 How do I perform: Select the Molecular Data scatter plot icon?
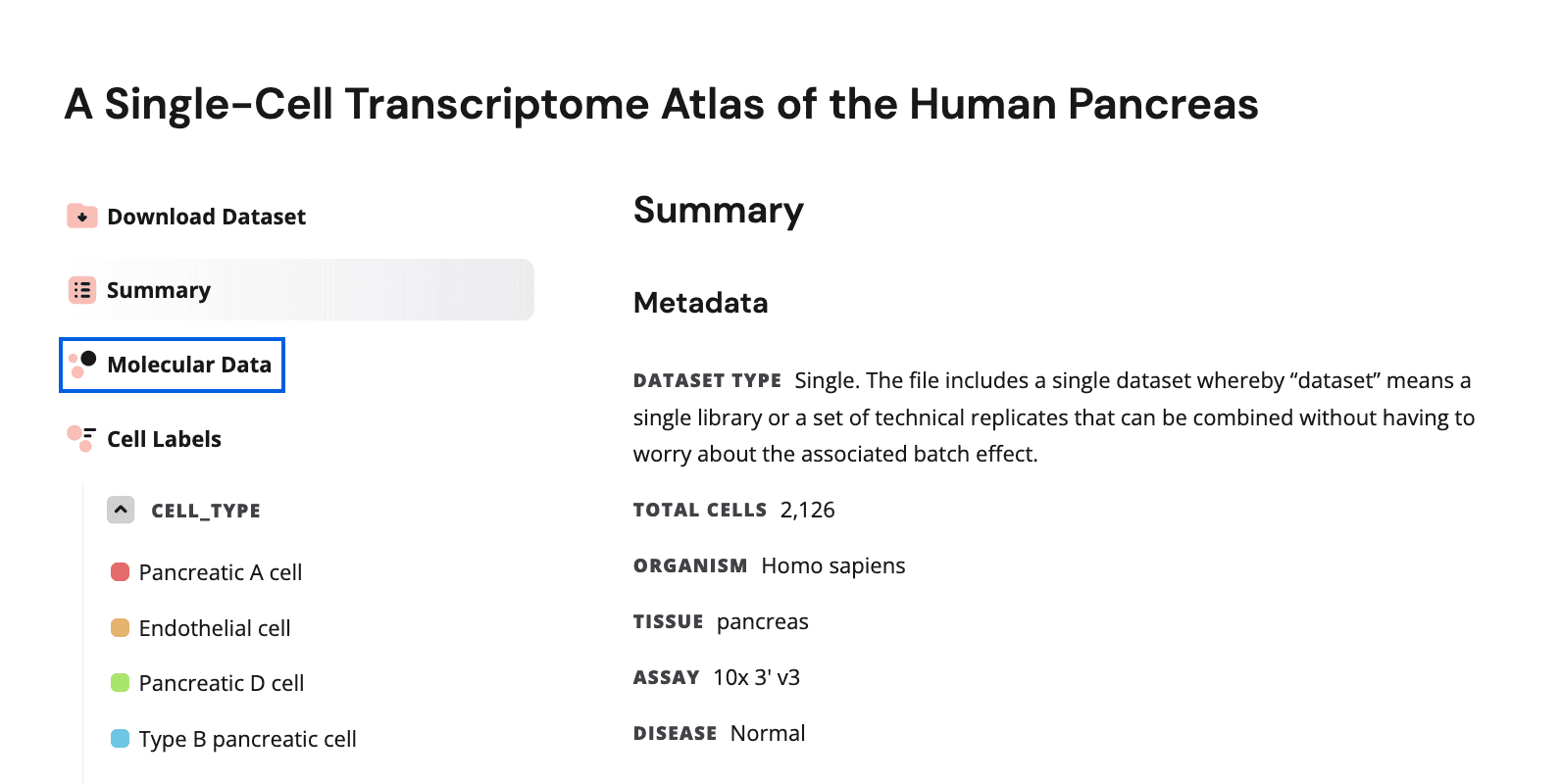tap(82, 364)
